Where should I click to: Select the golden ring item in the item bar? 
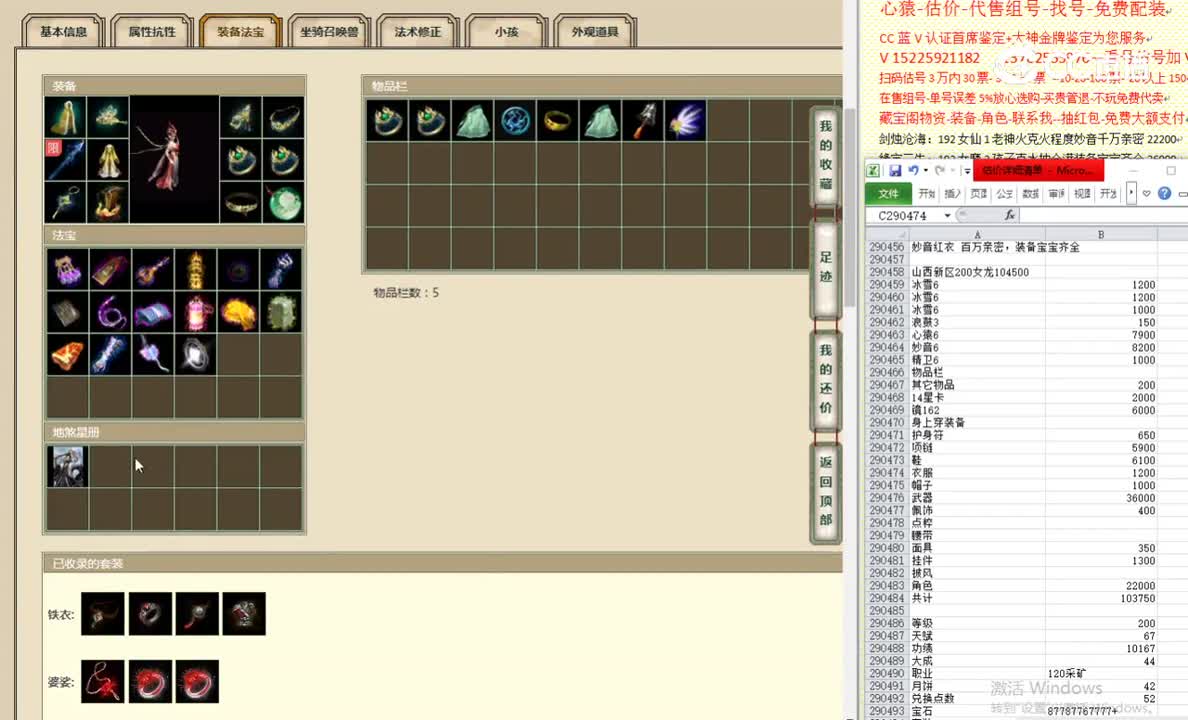pyautogui.click(x=557, y=119)
